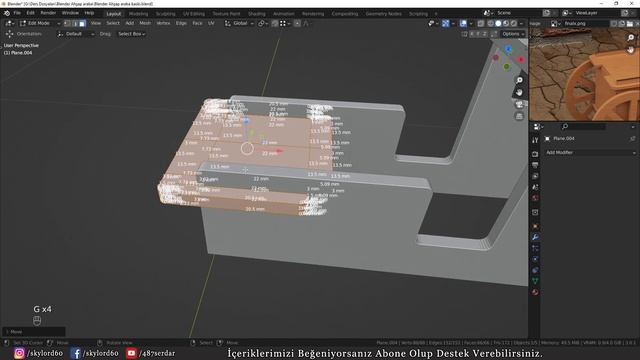This screenshot has width=640, height=360.
Task: Switch to the Rendering workspace tab
Action: [313, 13]
